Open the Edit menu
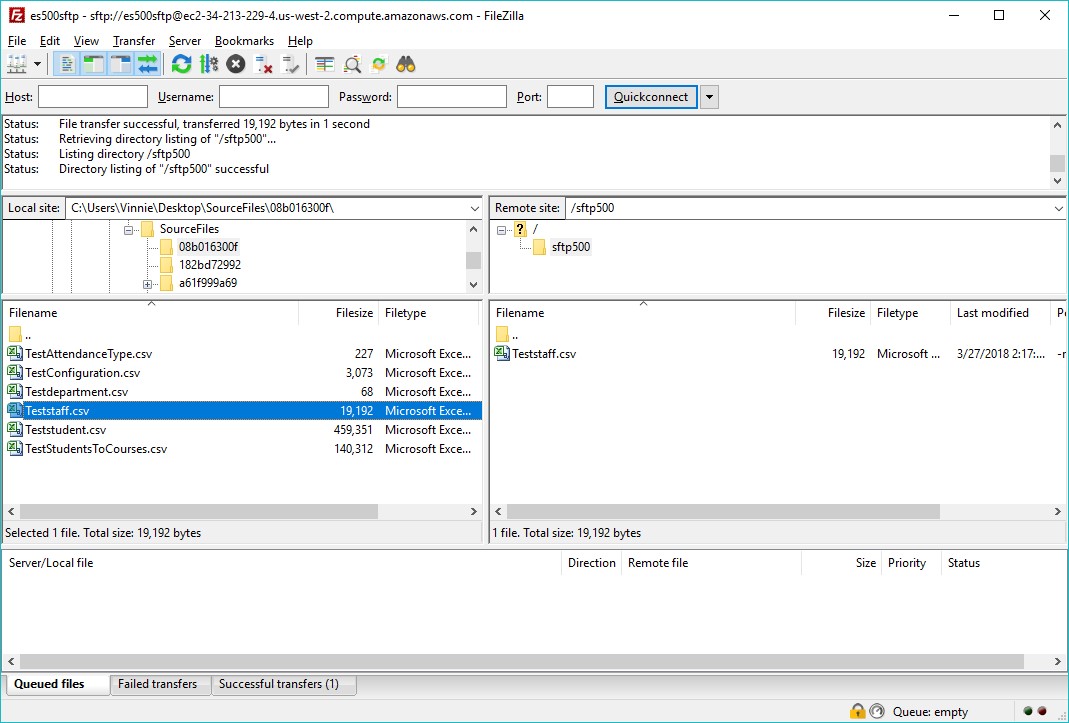The image size is (1069, 723). 50,41
